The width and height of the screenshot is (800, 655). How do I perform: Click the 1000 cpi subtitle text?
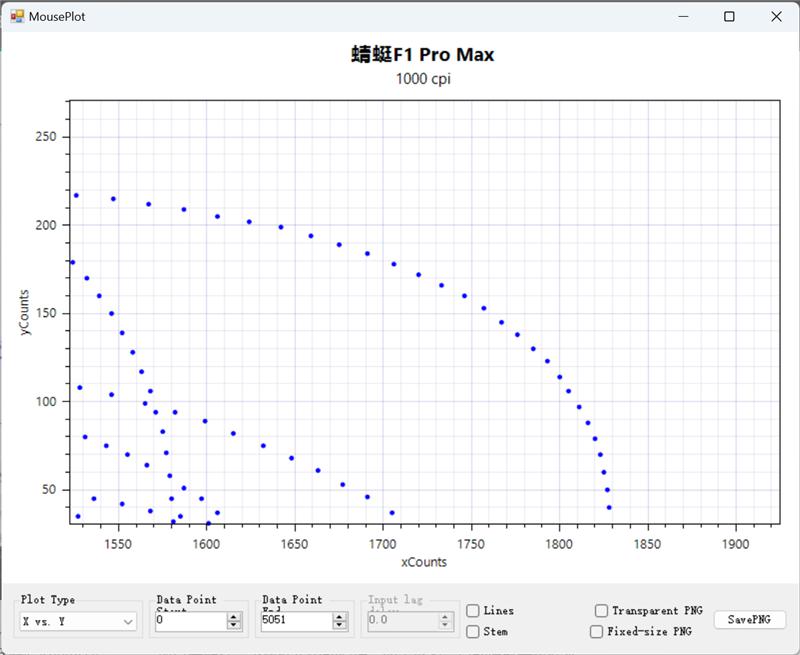[x=422, y=79]
